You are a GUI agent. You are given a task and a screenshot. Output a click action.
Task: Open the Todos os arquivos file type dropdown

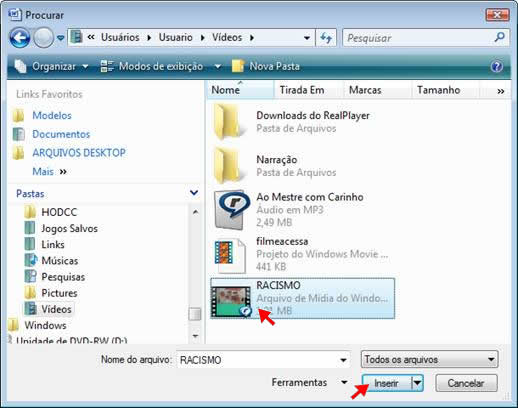click(429, 359)
